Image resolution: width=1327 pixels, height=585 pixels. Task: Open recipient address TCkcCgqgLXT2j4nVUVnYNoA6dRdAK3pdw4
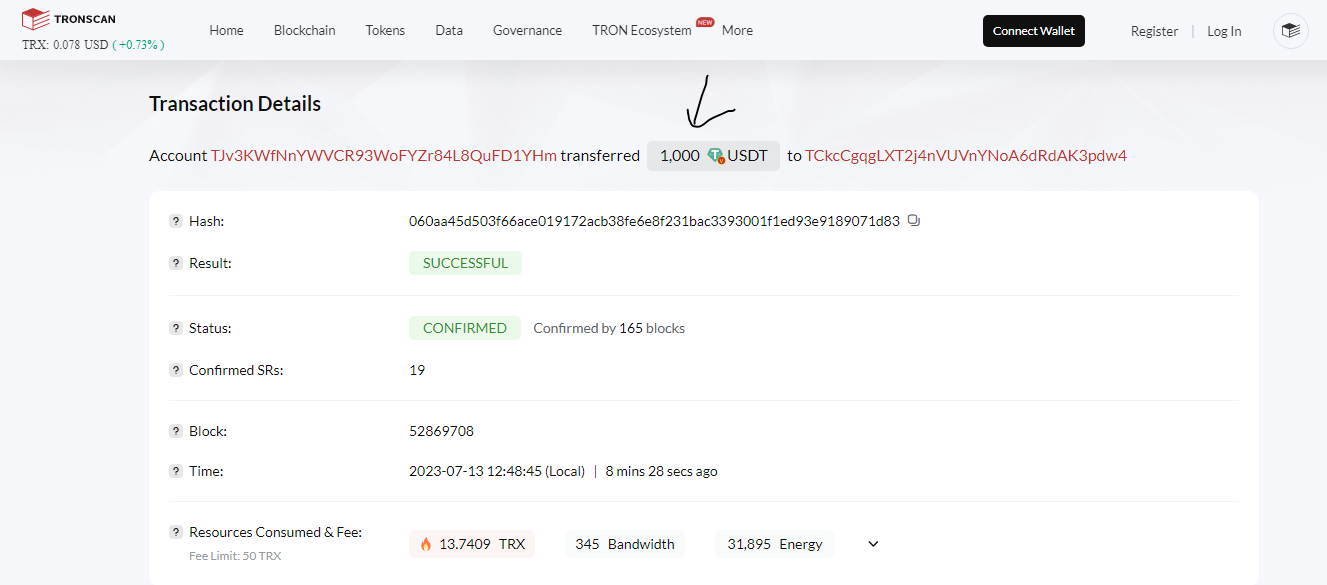point(966,155)
